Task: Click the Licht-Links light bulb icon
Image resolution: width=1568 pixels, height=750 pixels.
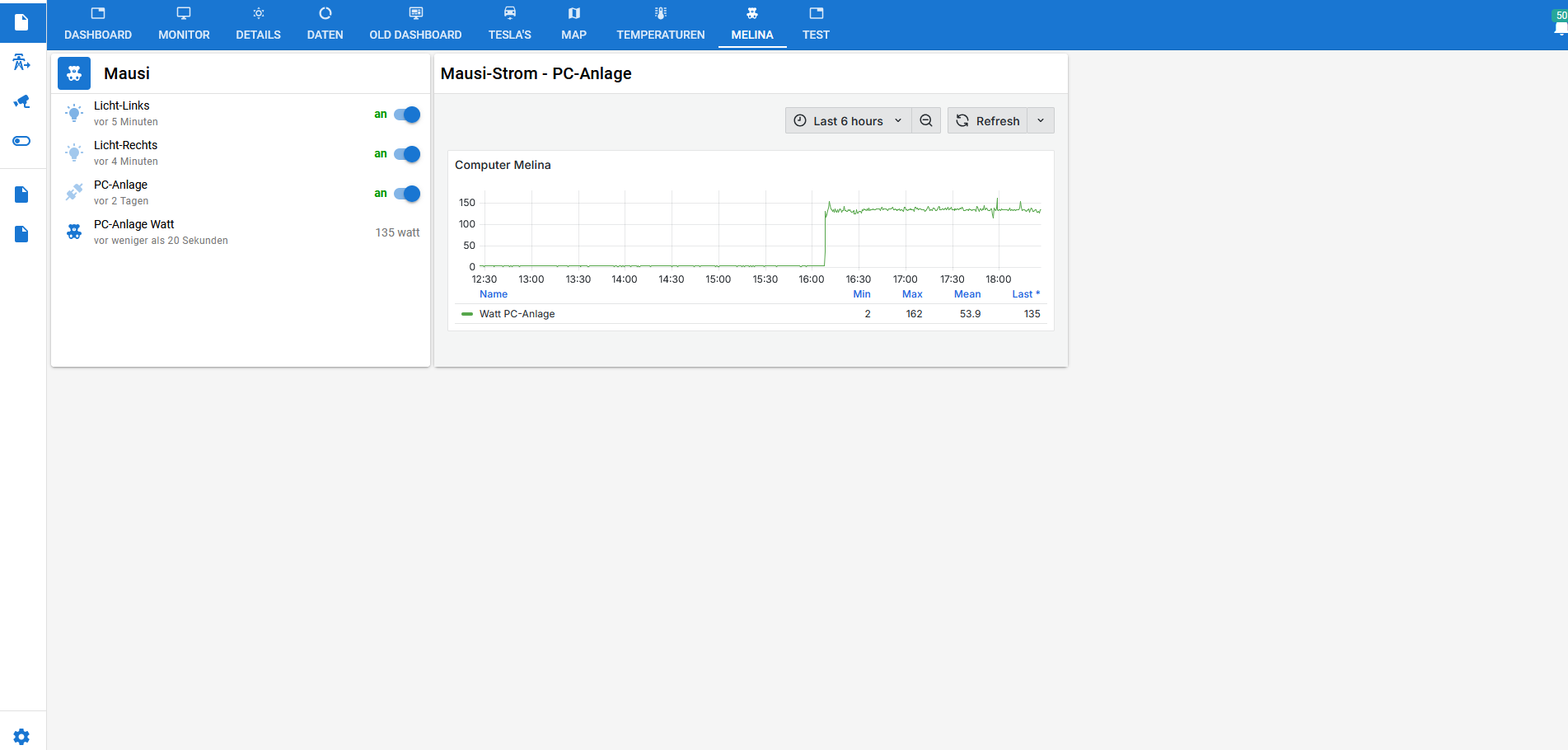Action: click(74, 114)
